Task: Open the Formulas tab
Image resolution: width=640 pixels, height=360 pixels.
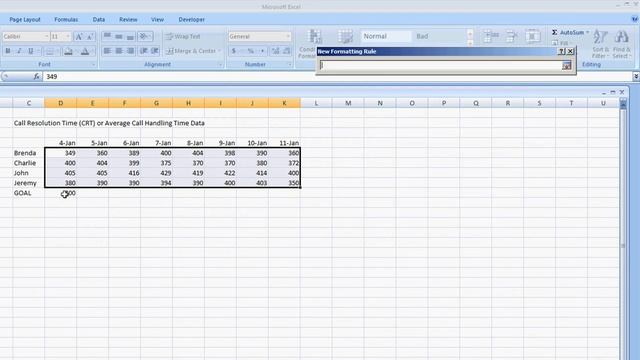Action: tap(66, 20)
